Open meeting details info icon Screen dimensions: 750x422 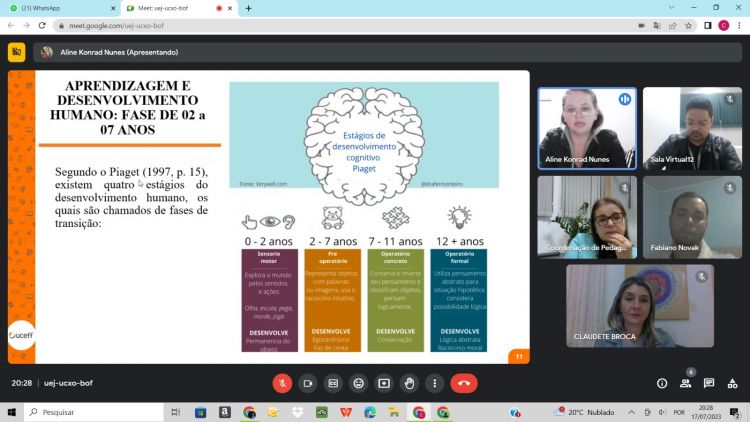coord(662,383)
